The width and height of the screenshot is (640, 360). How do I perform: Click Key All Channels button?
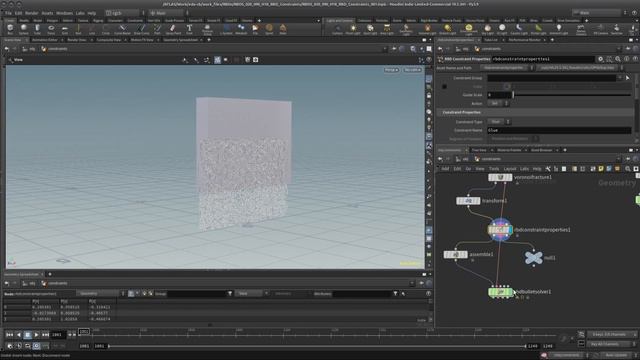coord(610,344)
